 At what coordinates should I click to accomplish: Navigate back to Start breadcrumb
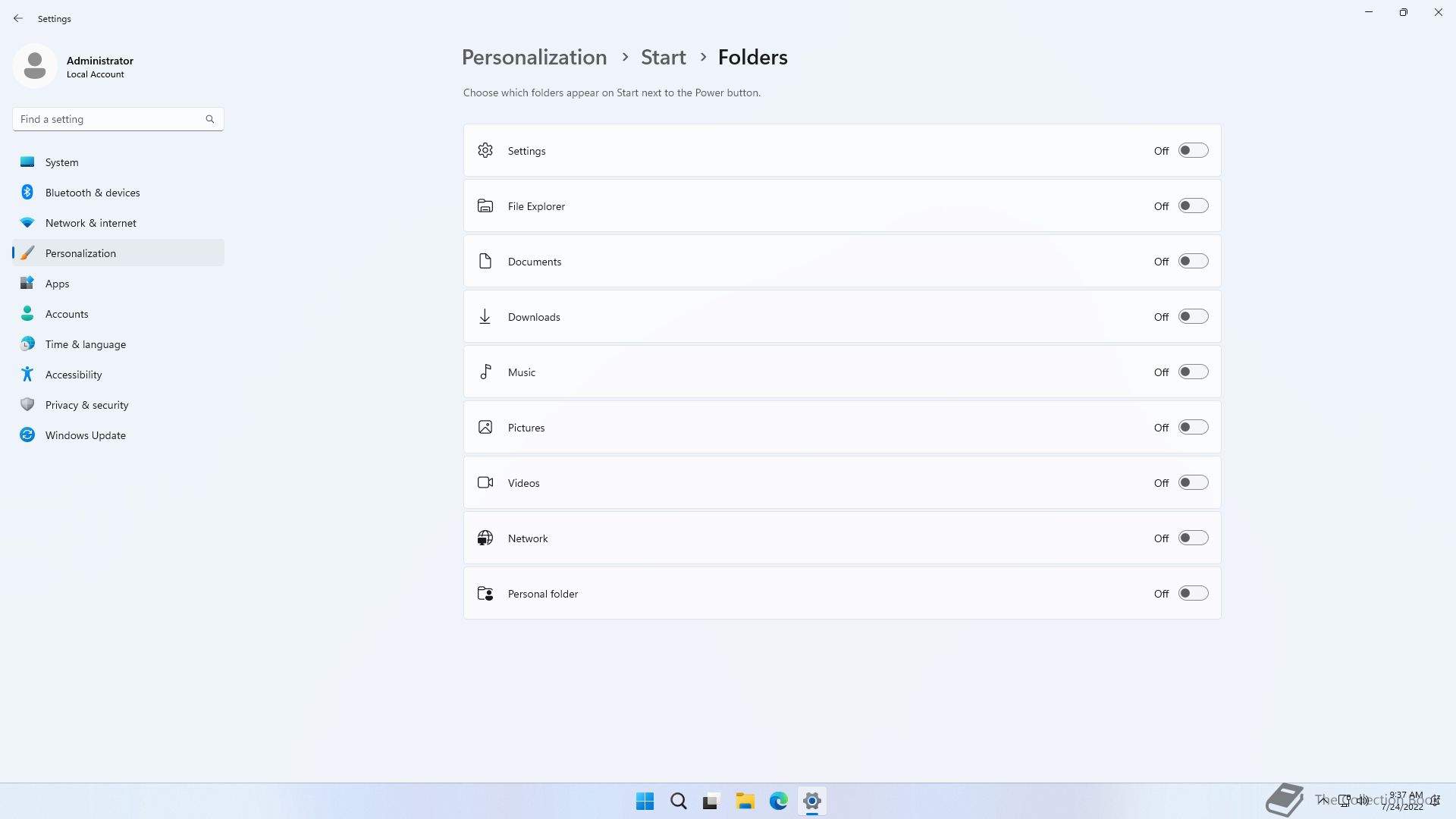[663, 58]
